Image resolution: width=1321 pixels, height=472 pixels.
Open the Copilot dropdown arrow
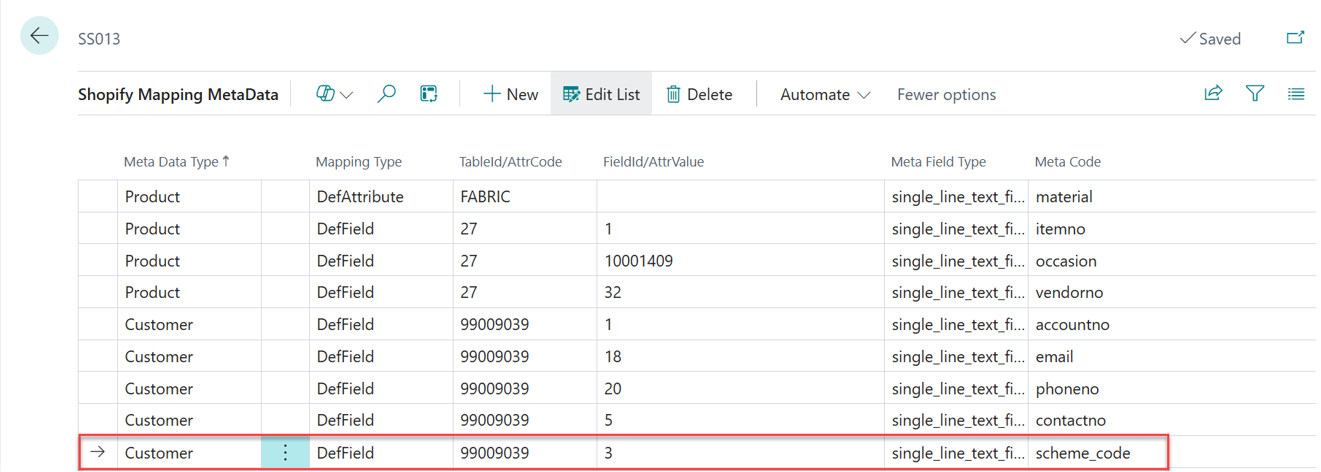click(x=347, y=95)
